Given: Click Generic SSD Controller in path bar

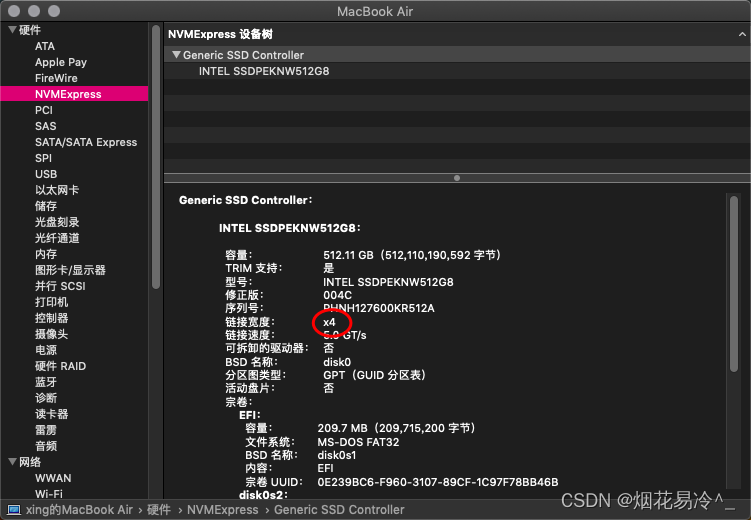Looking at the screenshot, I should coord(339,509).
